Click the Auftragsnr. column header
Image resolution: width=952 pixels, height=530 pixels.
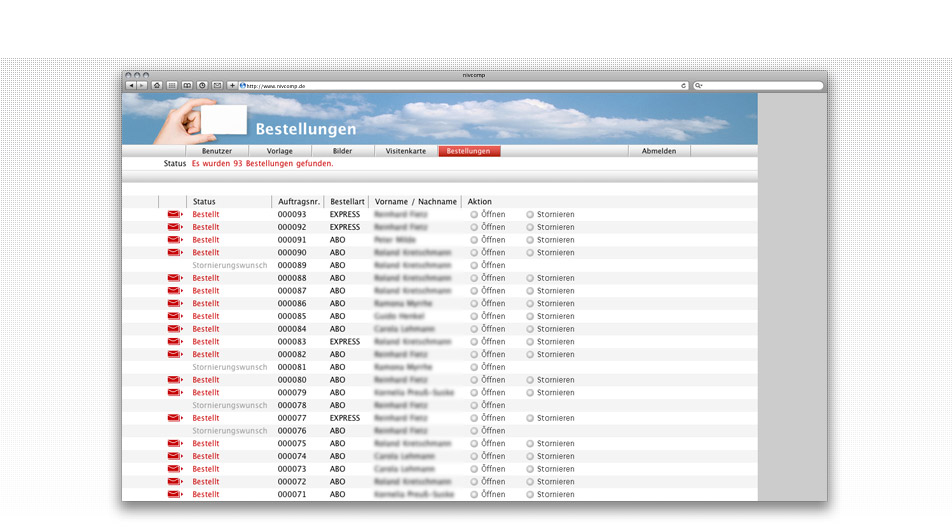coord(299,202)
